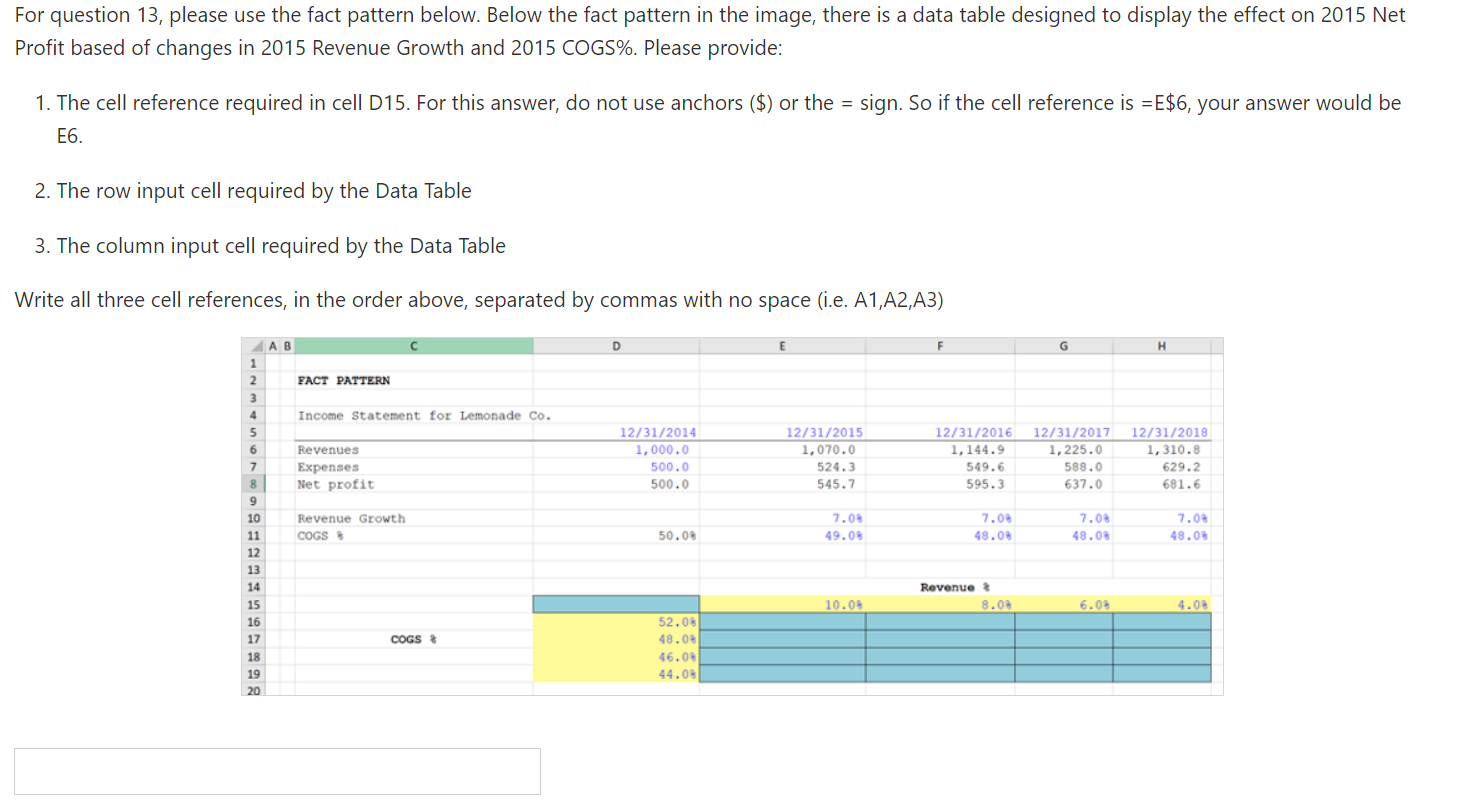Click the 500.0 value in the Expenses row
The height and width of the screenshot is (807, 1477).
point(670,467)
